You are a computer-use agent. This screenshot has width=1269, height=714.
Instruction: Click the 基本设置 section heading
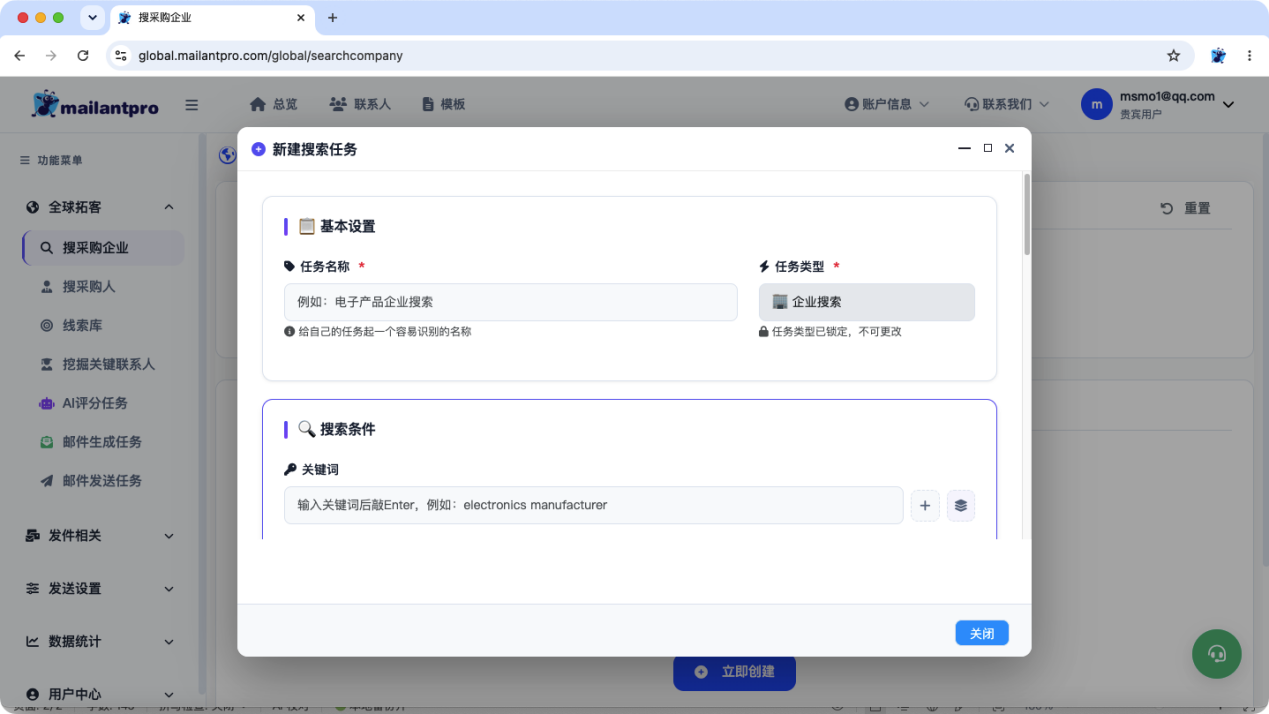coord(337,227)
